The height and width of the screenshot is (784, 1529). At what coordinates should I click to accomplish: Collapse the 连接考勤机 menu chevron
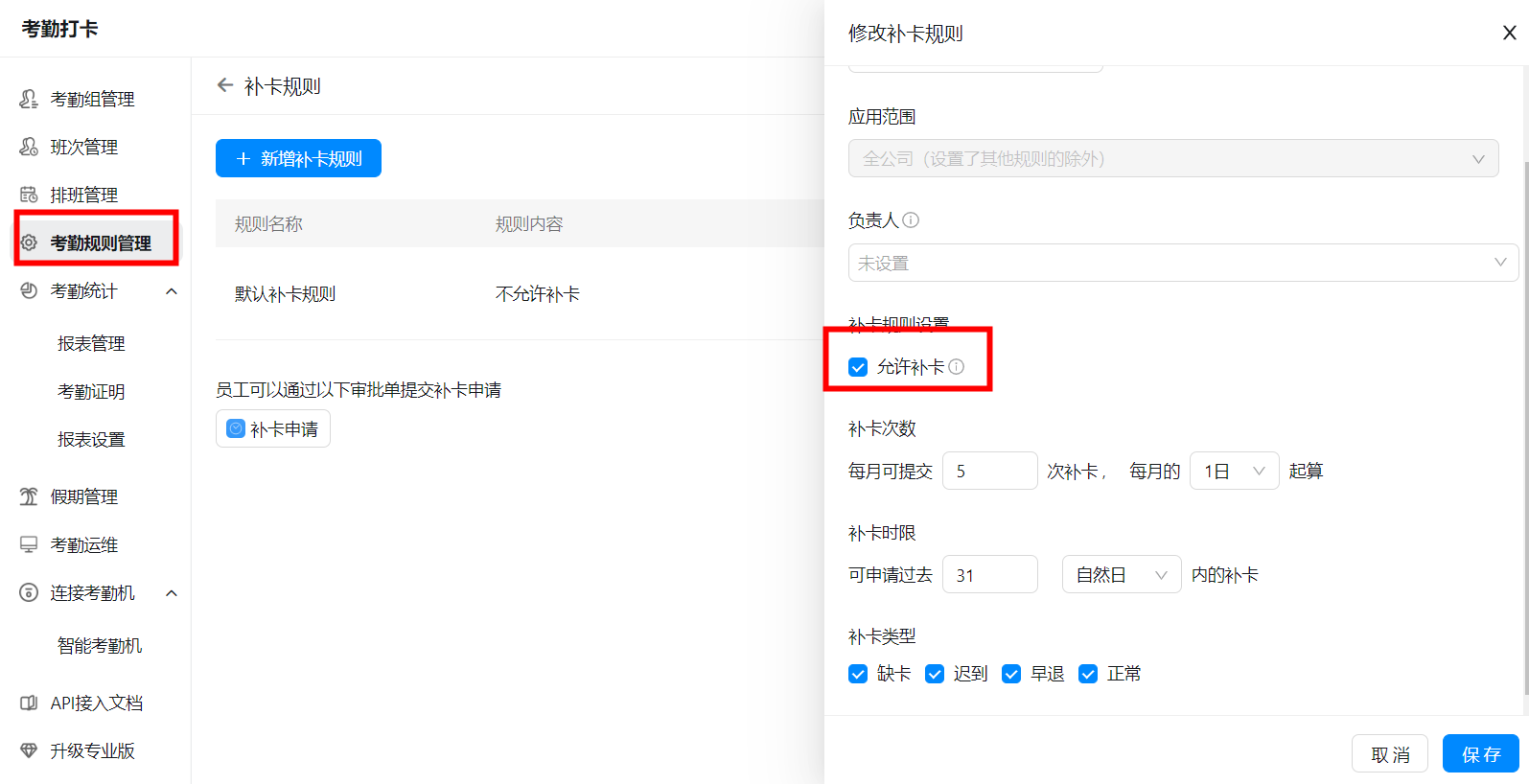172,593
